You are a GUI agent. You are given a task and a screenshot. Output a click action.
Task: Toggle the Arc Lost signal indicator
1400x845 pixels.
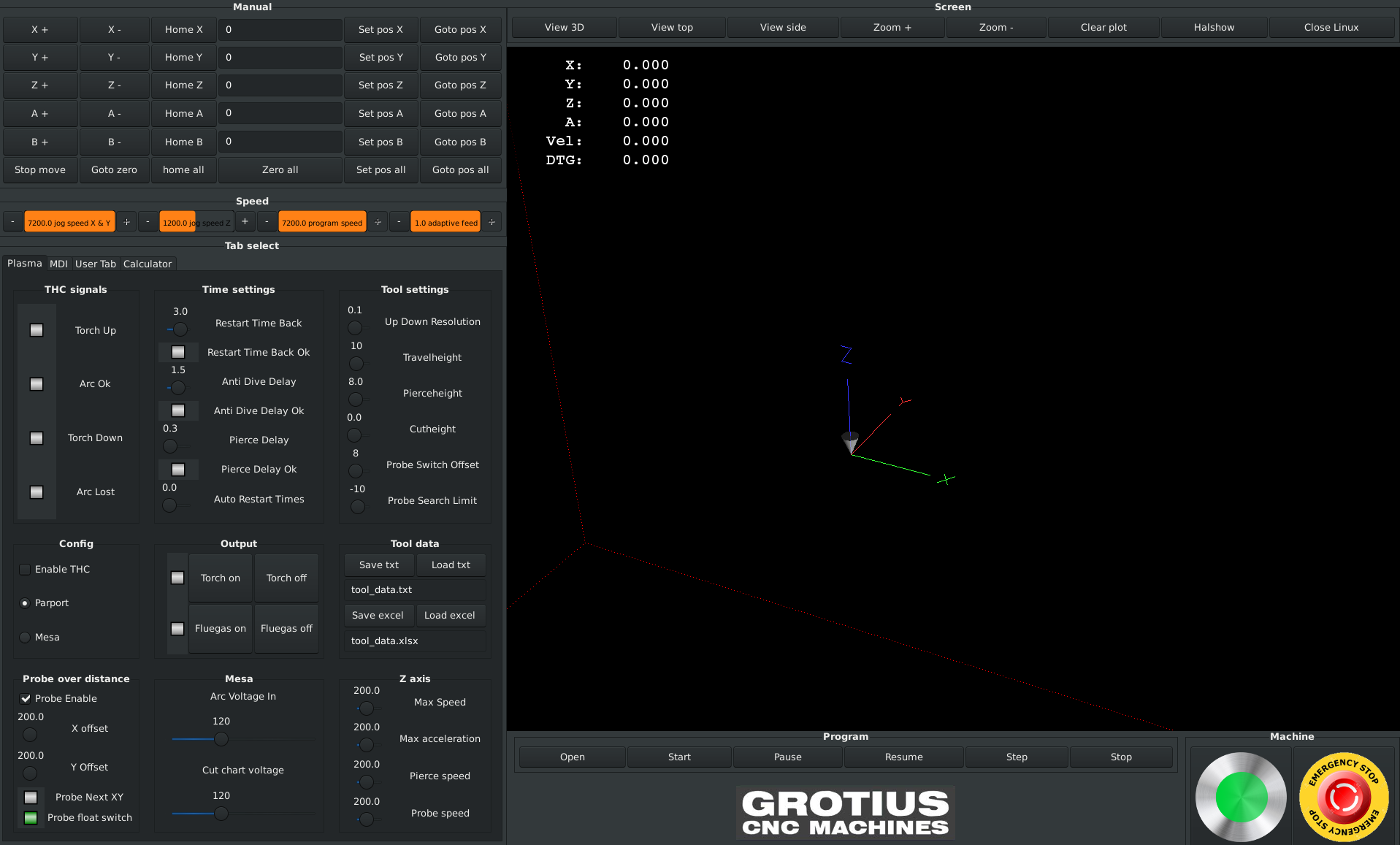(x=37, y=492)
